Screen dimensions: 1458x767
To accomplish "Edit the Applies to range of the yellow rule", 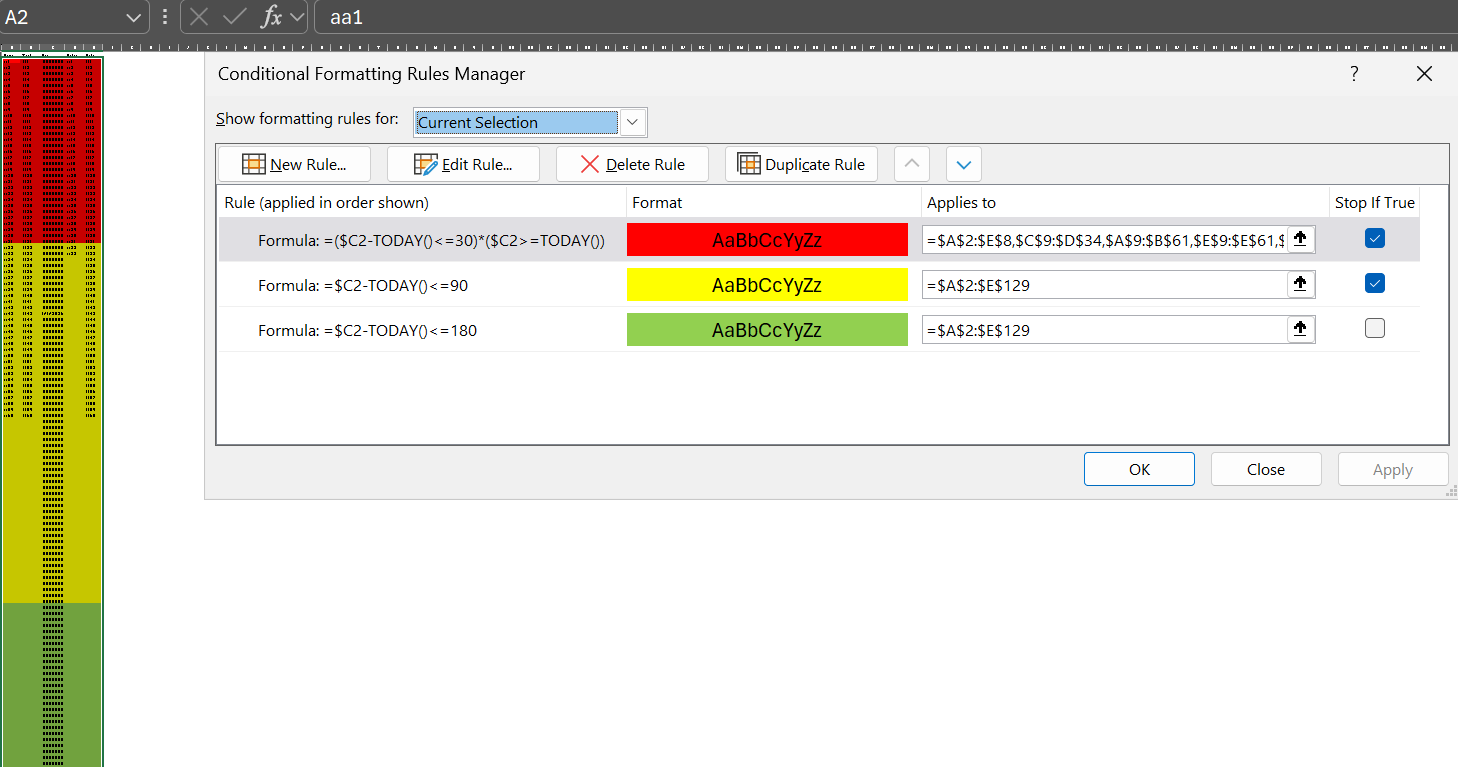I will [1105, 285].
